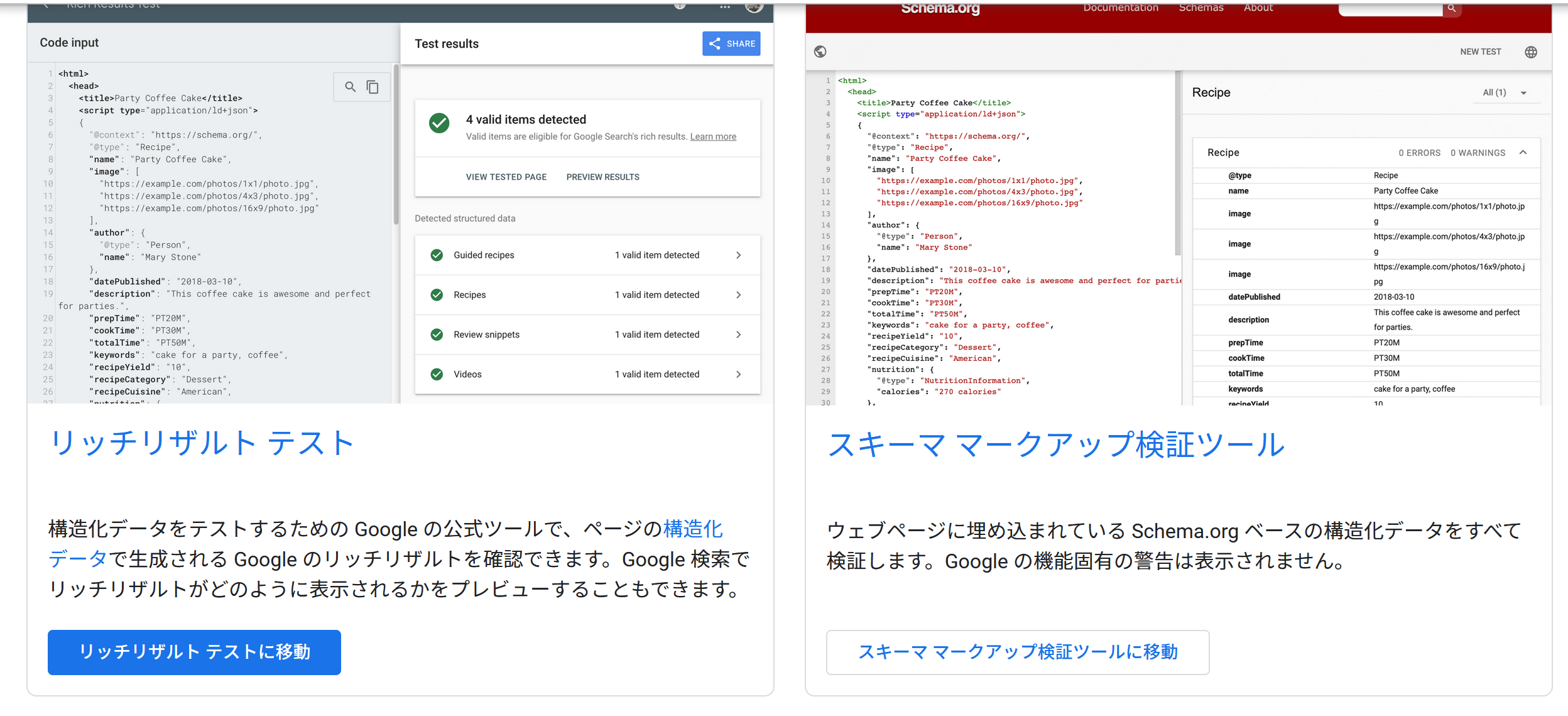Expand the Guided recipes result row
This screenshot has width=1568, height=716.
tap(739, 255)
